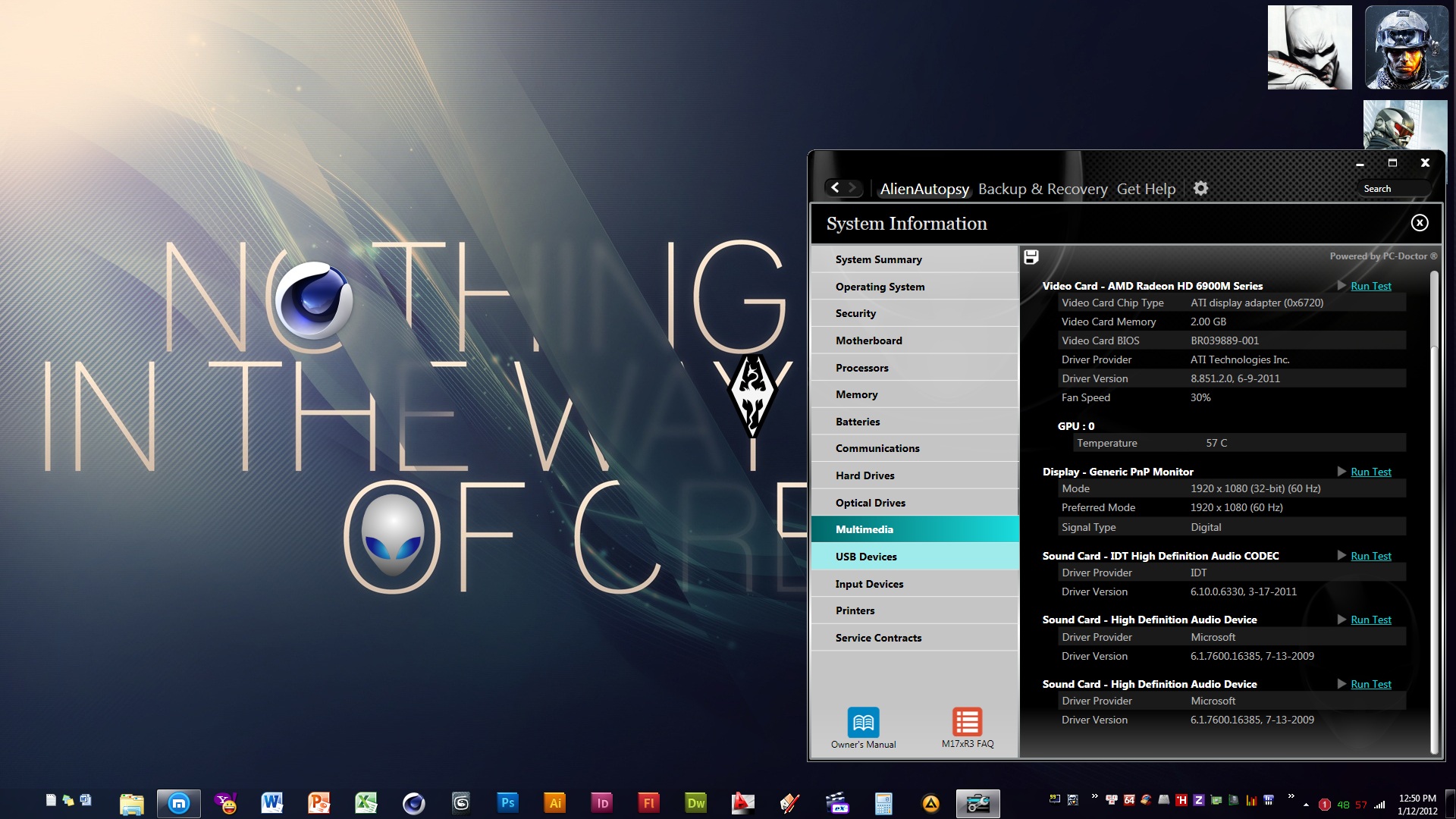The image size is (1456, 819).
Task: Select Input Devices in the sidebar
Action: pyautogui.click(x=915, y=584)
